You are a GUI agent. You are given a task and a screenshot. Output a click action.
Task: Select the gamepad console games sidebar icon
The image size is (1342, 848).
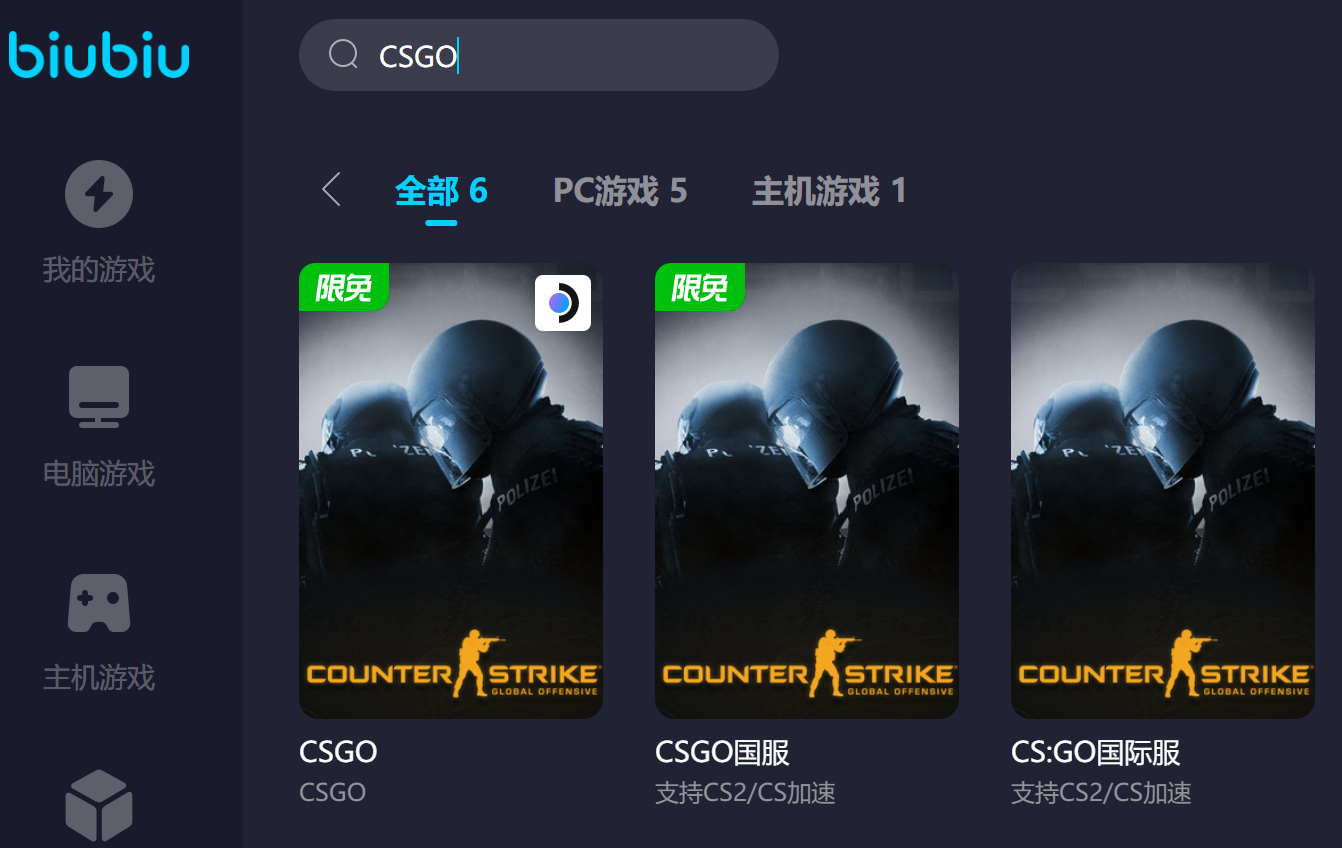tap(99, 603)
